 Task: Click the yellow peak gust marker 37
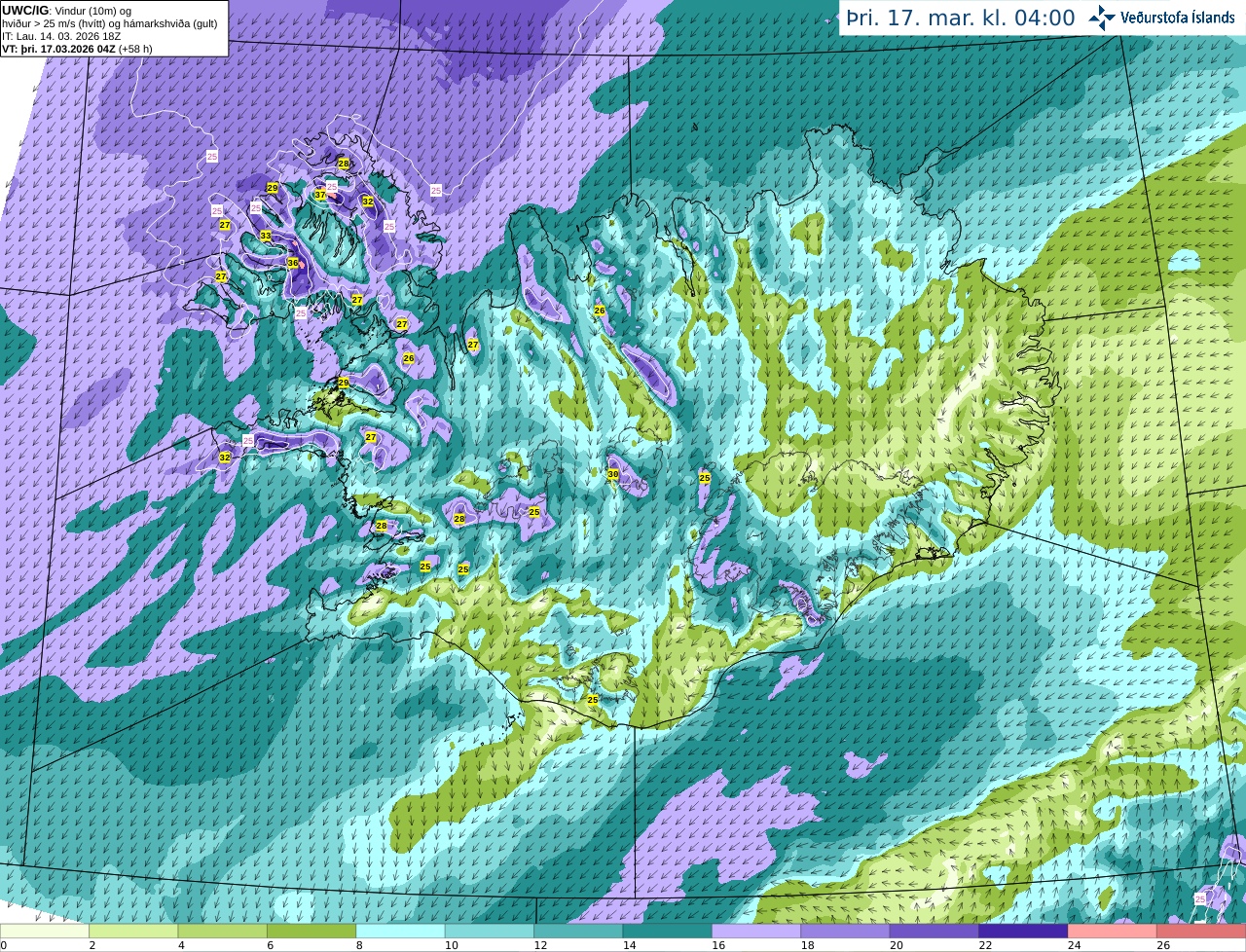tap(320, 195)
